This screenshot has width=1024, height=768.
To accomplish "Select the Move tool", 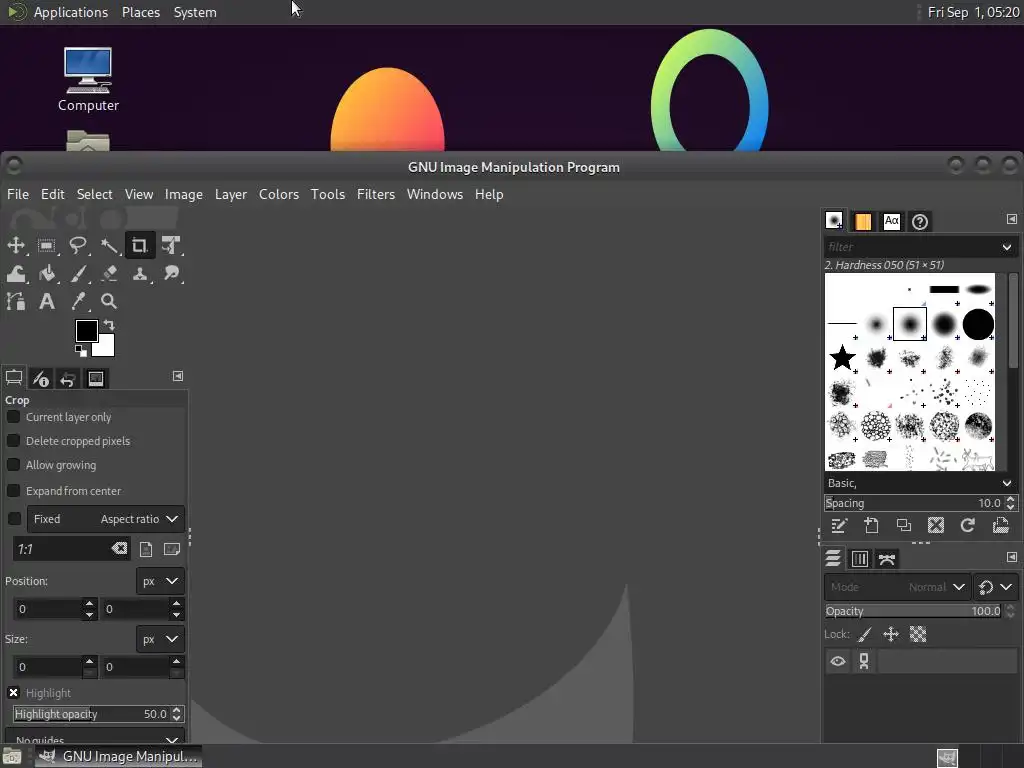I will click(16, 246).
